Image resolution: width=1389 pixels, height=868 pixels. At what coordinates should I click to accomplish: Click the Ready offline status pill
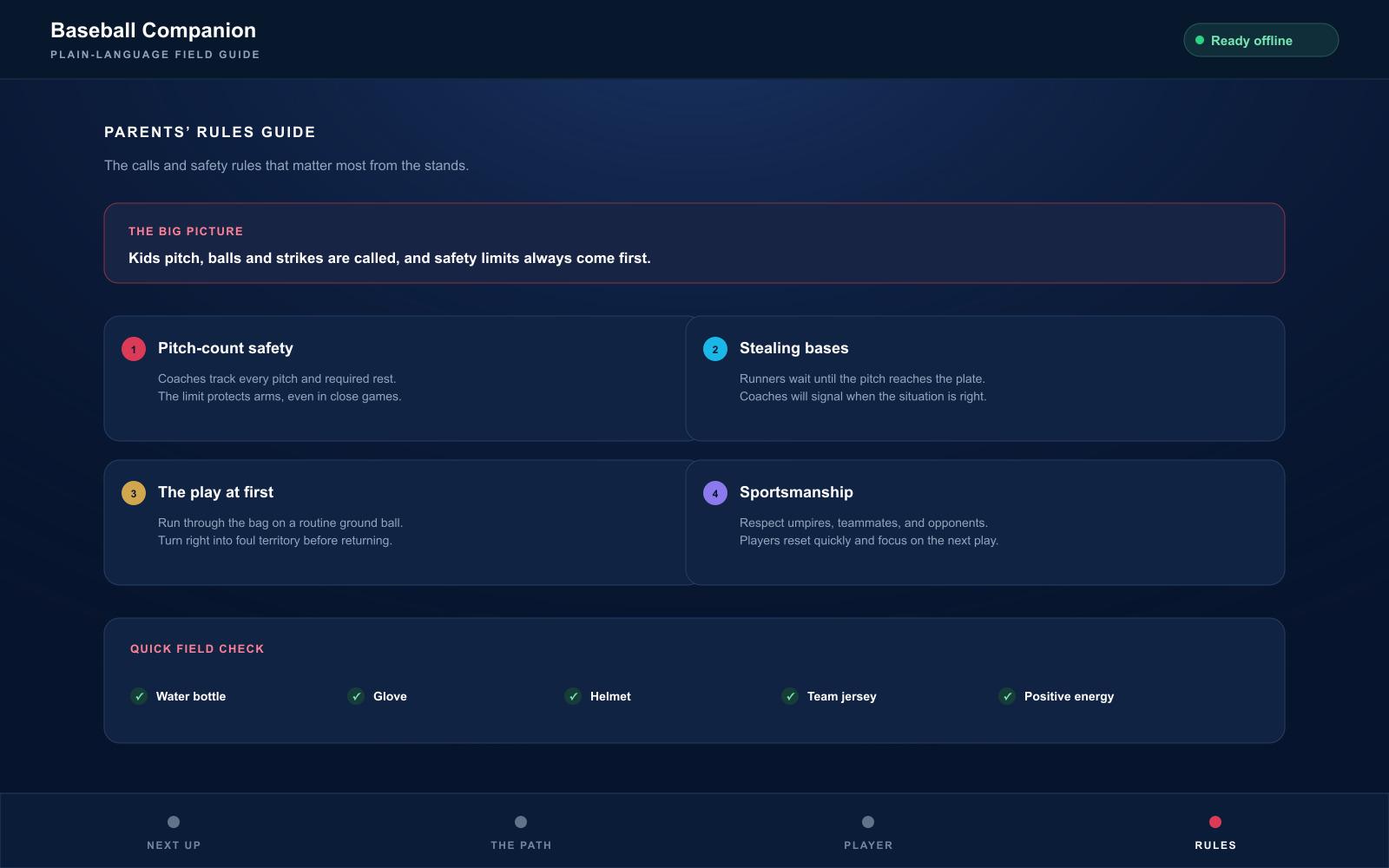pos(1261,40)
